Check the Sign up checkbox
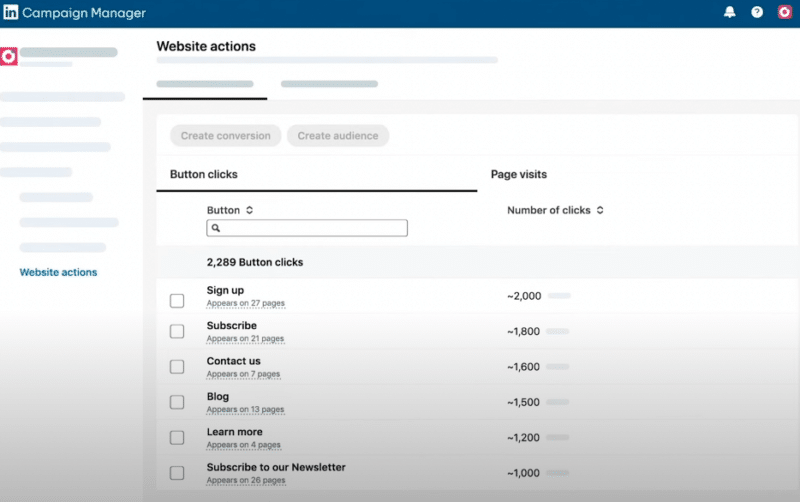Viewport: 800px width, 502px height. click(177, 301)
